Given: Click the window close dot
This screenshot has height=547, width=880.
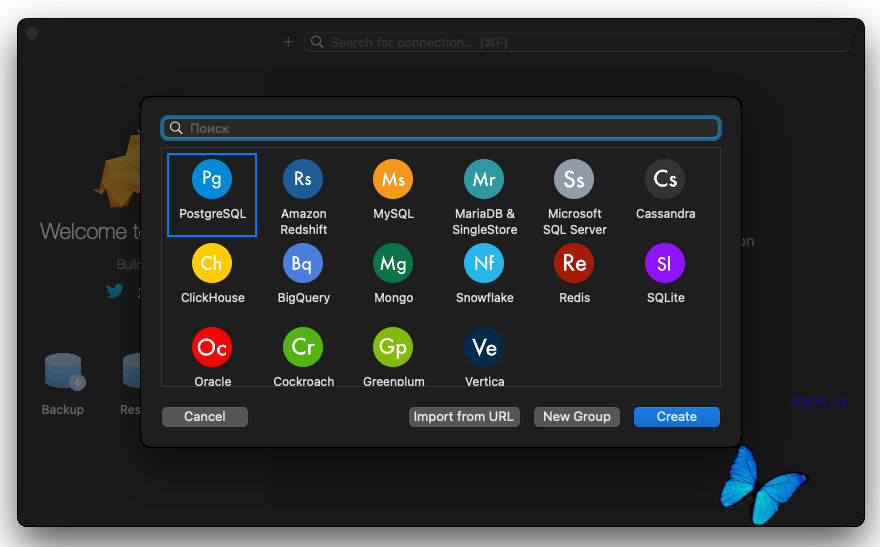Looking at the screenshot, I should click(x=32, y=33).
